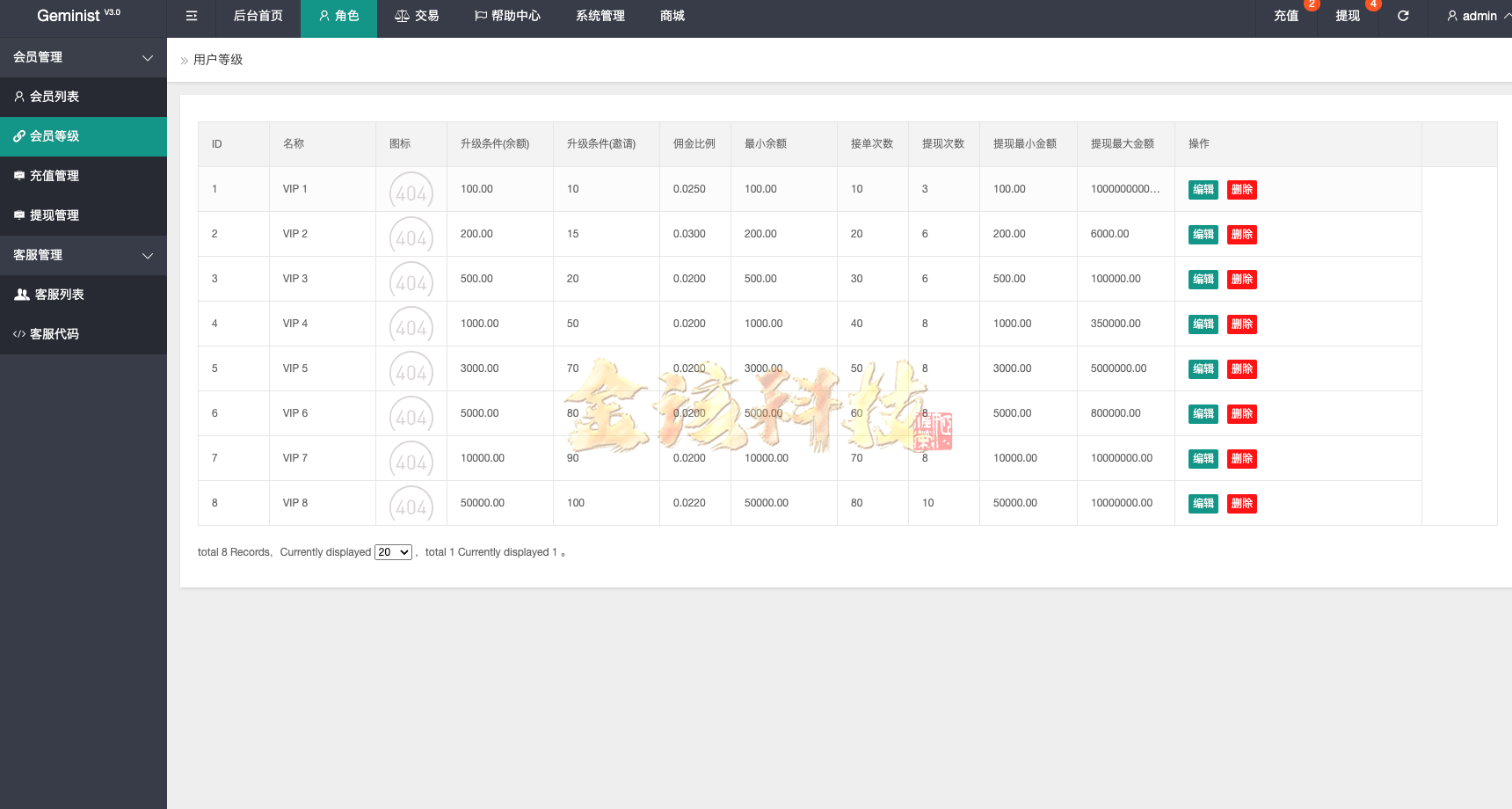Open 提现管理 in the sidebar
The height and width of the screenshot is (809, 1512).
click(55, 215)
